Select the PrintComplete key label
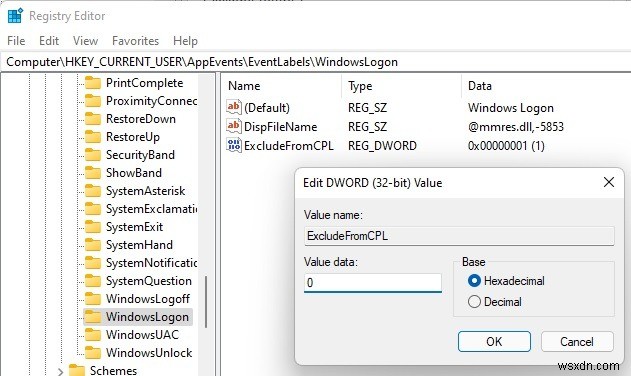Viewport: 631px width, 376px height. [x=144, y=83]
